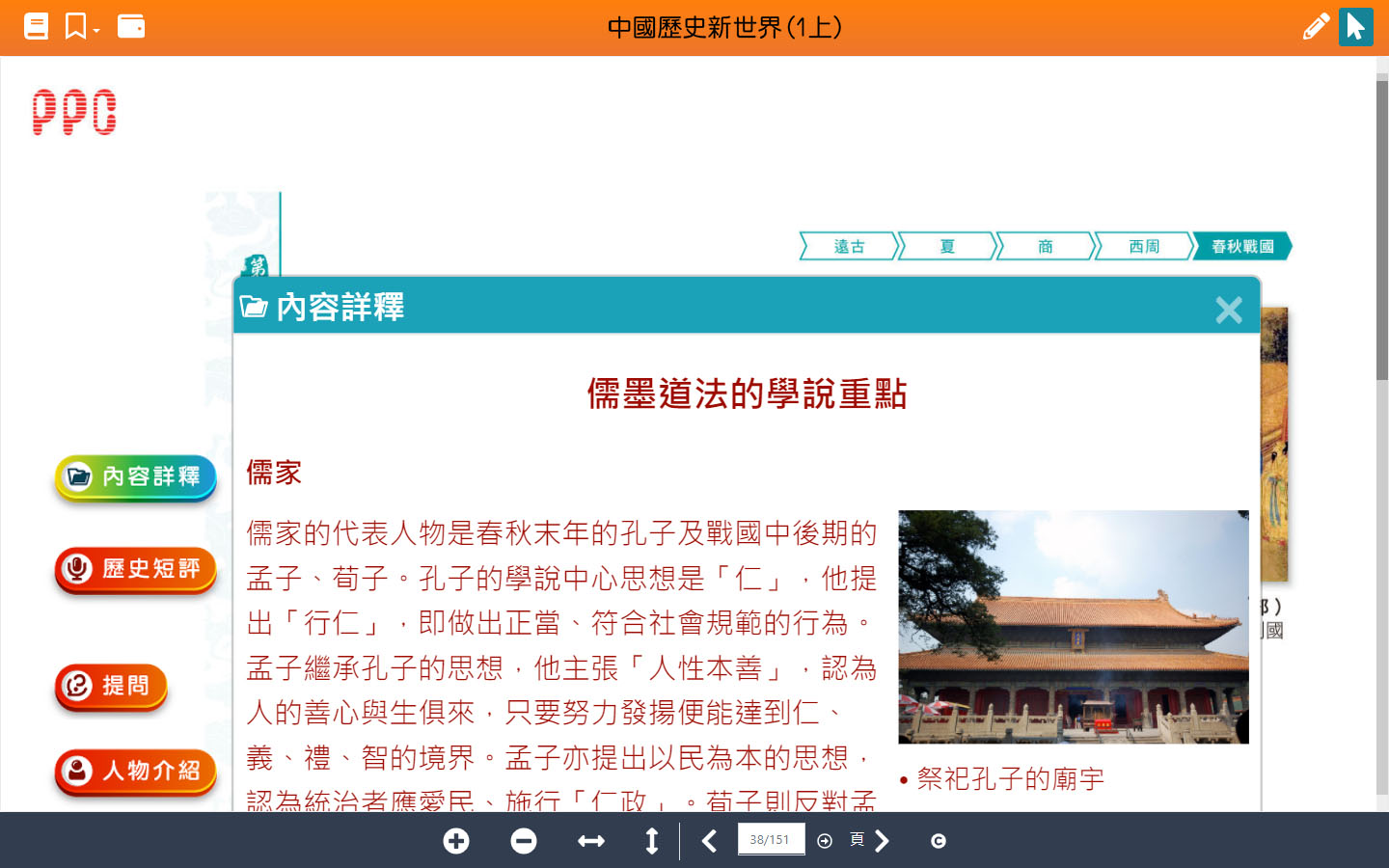Click the 提問 button
Viewport: 1389px width, 868px height.
click(112, 686)
